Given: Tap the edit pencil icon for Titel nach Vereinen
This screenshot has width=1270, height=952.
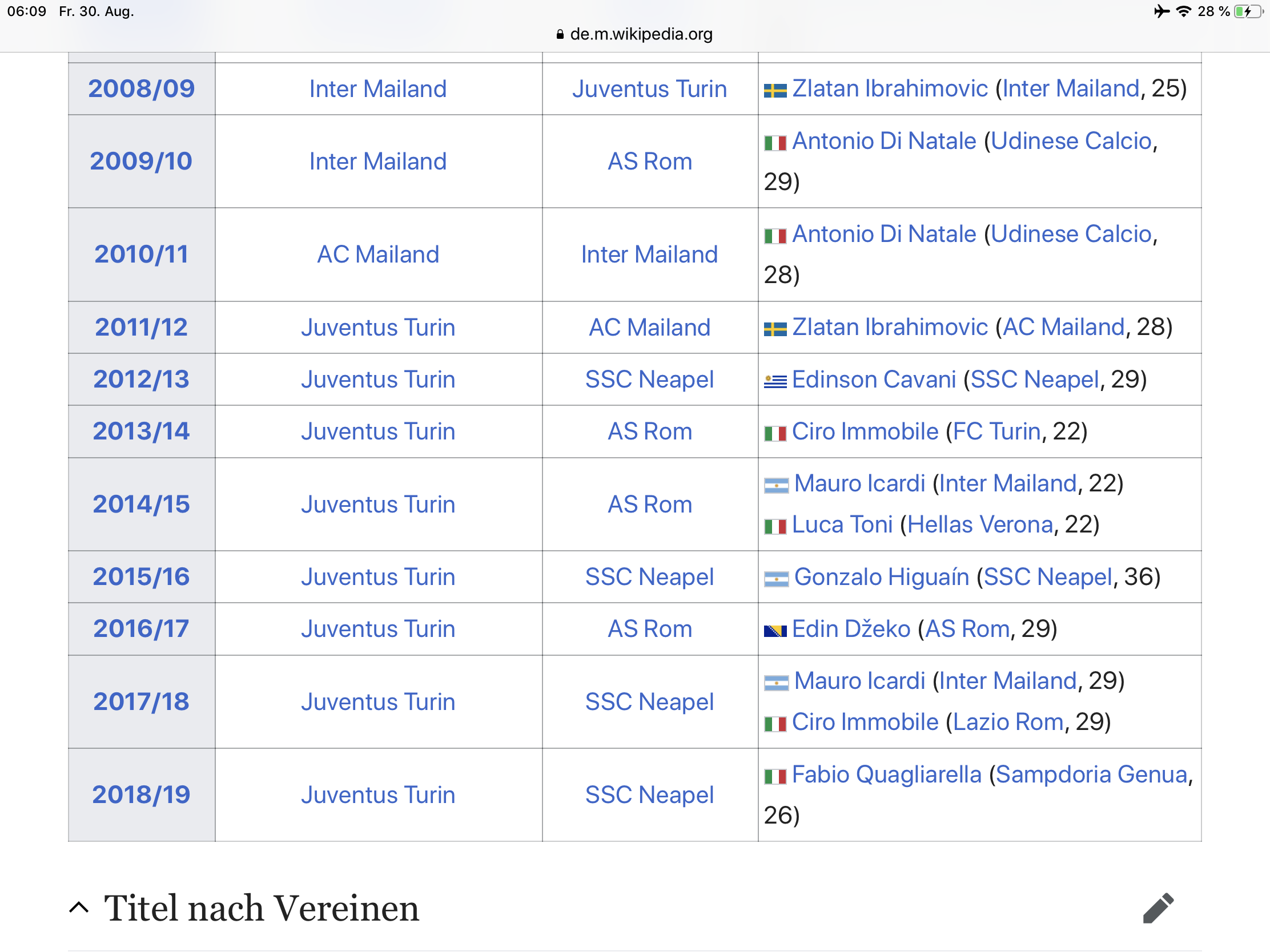Looking at the screenshot, I should click(1158, 908).
